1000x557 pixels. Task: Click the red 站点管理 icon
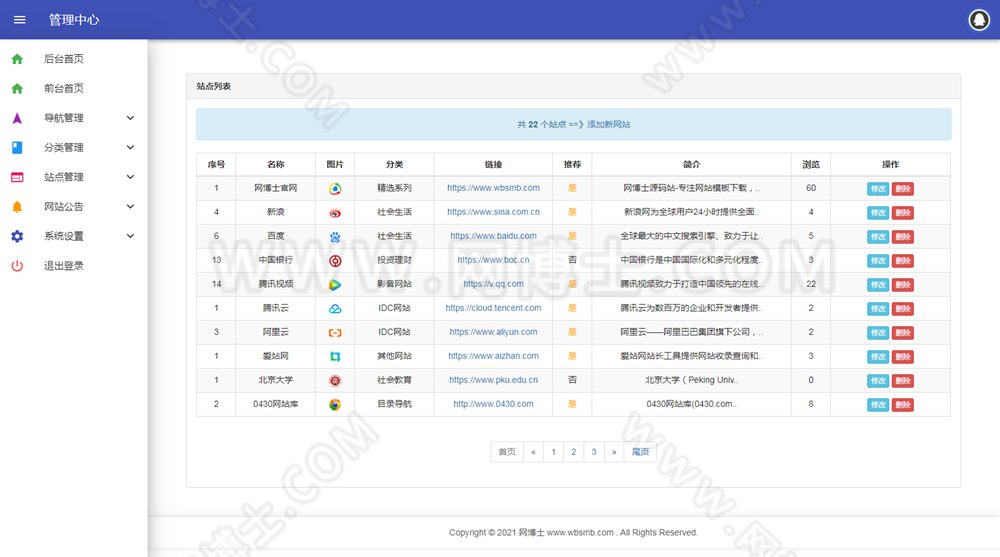[17, 177]
